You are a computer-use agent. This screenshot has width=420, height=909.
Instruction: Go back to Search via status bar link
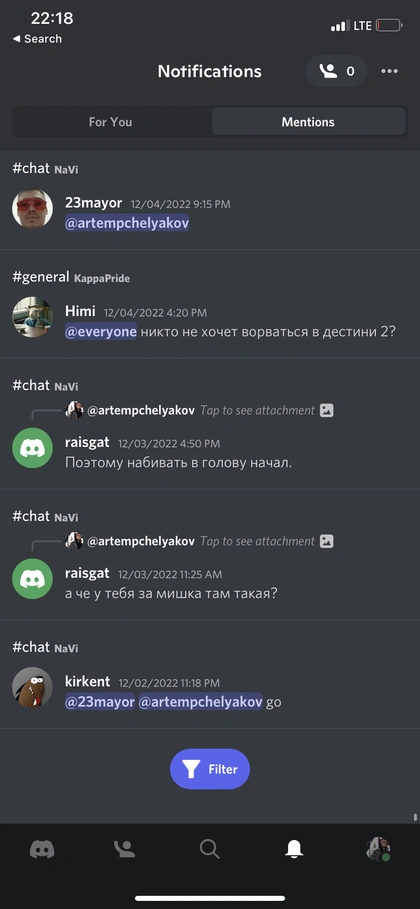[37, 39]
